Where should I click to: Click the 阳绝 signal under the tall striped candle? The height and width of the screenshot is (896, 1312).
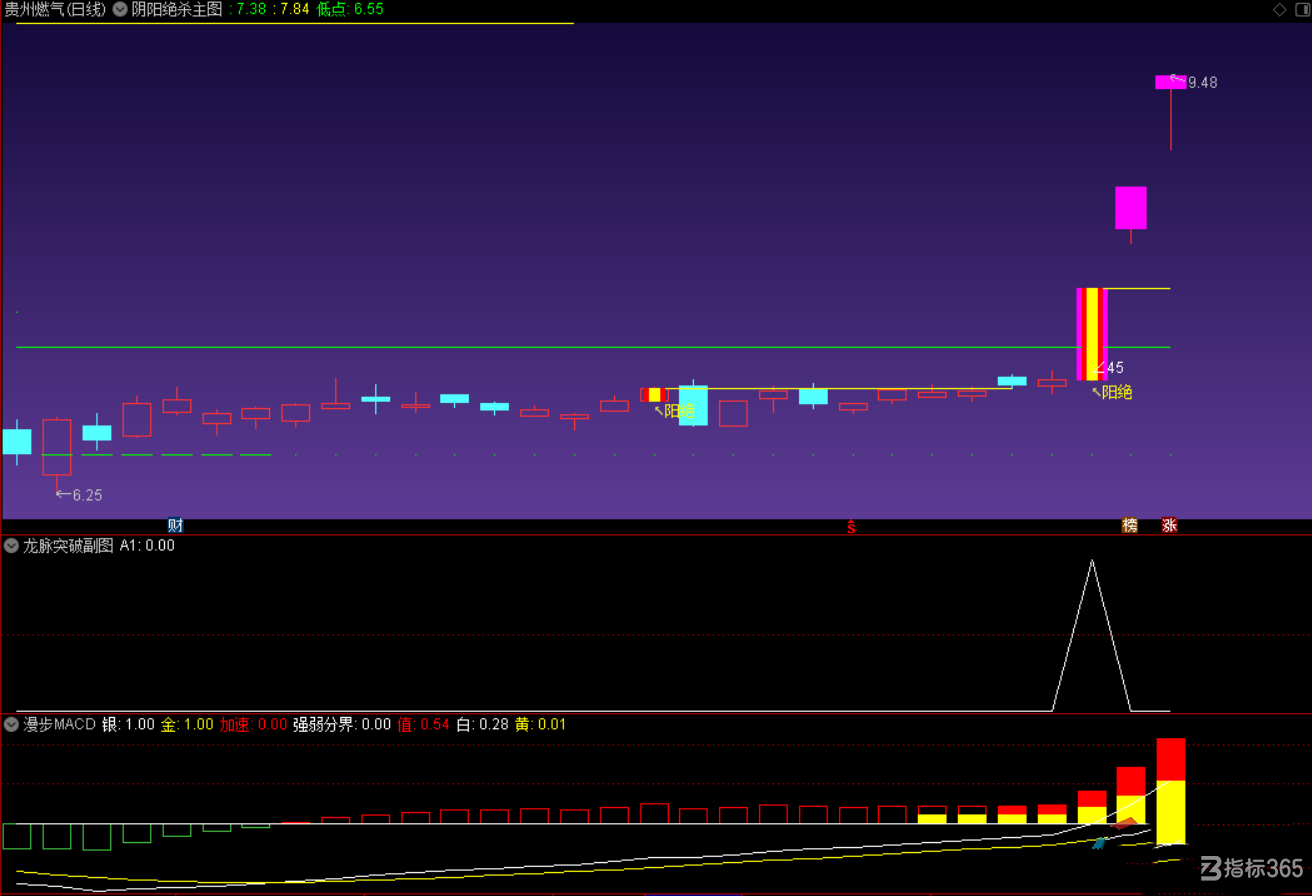pyautogui.click(x=1117, y=393)
